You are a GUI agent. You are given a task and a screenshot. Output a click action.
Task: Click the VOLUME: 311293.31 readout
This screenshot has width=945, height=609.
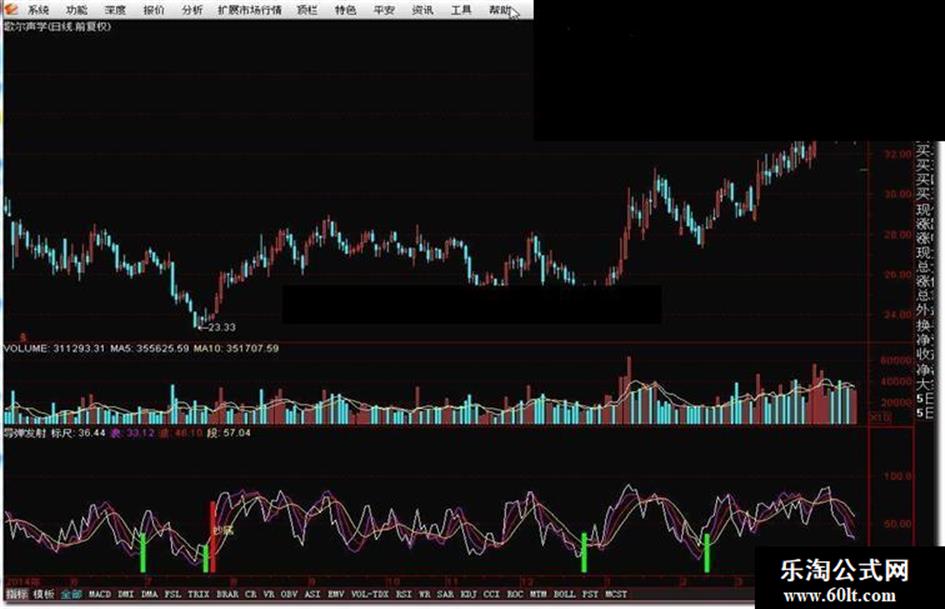(55, 348)
